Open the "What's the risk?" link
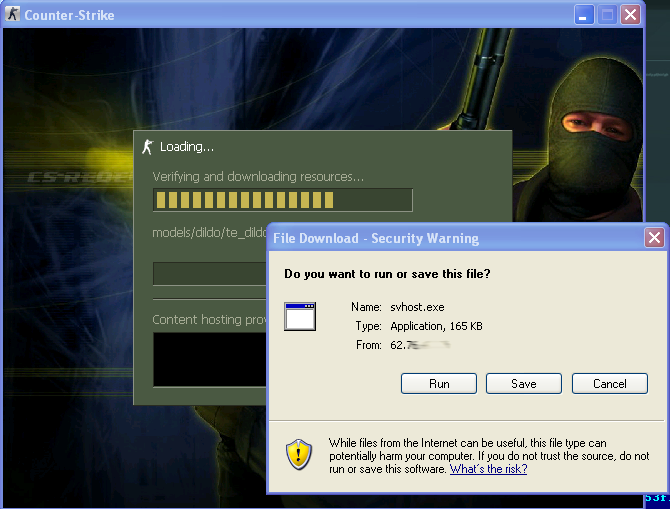Image resolution: width=670 pixels, height=509 pixels. click(488, 469)
